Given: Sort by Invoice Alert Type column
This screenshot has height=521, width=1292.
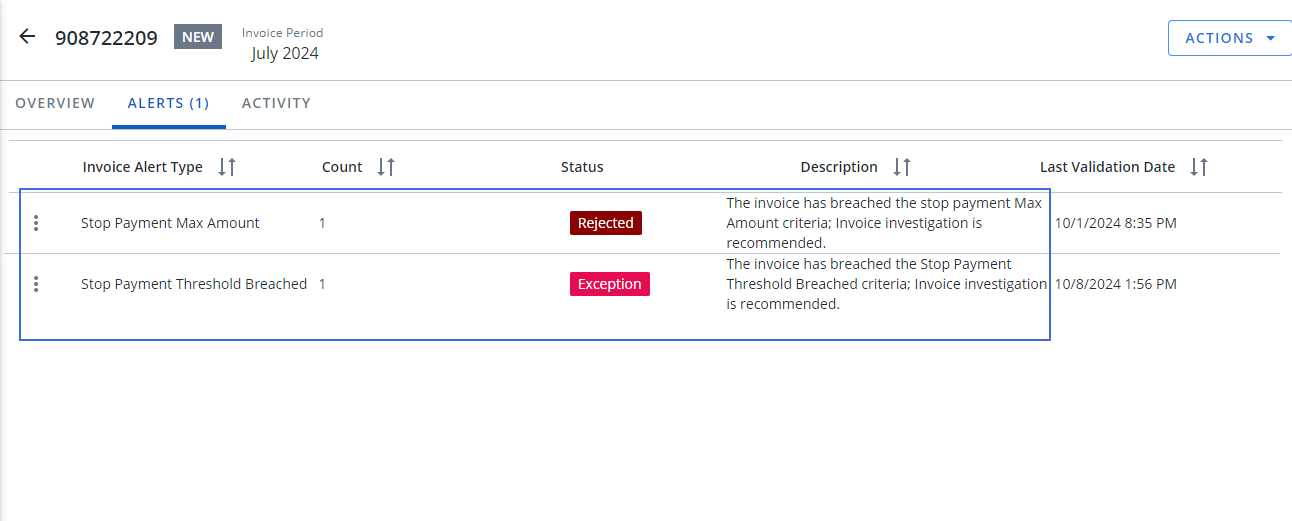Looking at the screenshot, I should tap(227, 167).
